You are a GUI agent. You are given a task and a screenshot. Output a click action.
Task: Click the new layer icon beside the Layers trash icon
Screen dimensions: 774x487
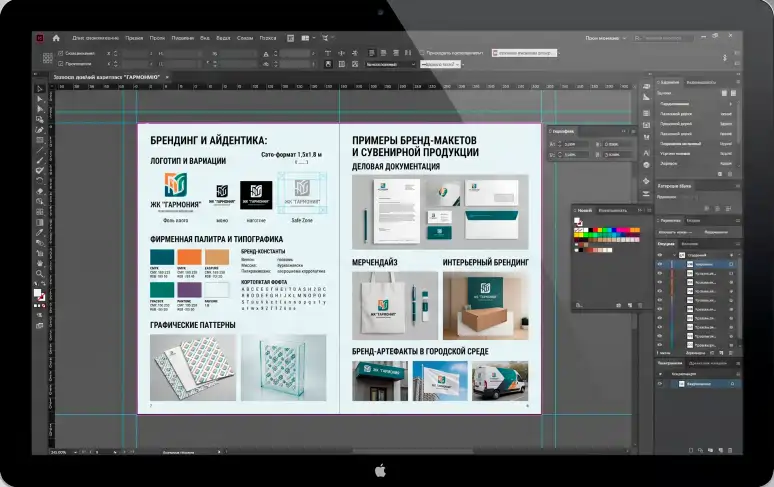pyautogui.click(x=721, y=353)
